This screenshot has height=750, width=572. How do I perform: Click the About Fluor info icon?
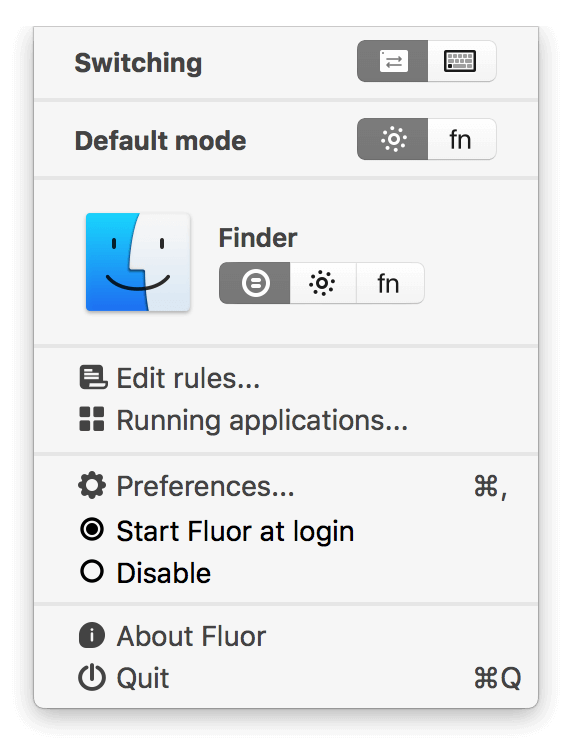[92, 636]
